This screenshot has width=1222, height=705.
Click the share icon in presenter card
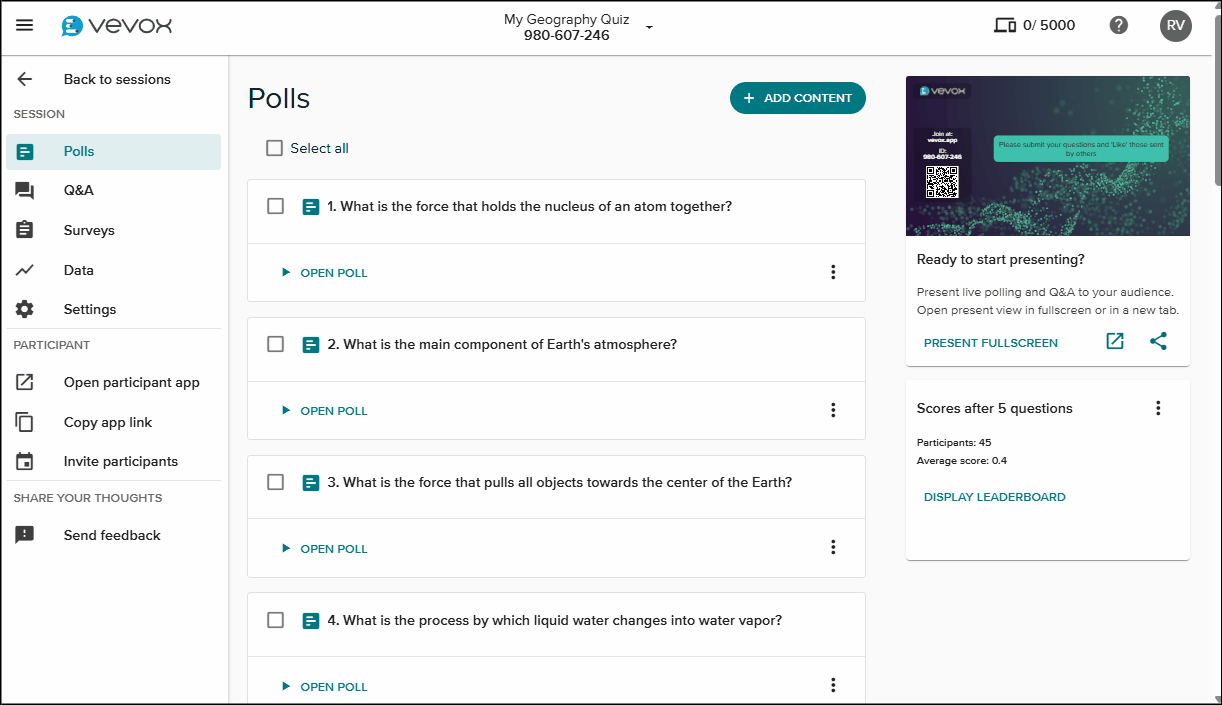coord(1158,342)
